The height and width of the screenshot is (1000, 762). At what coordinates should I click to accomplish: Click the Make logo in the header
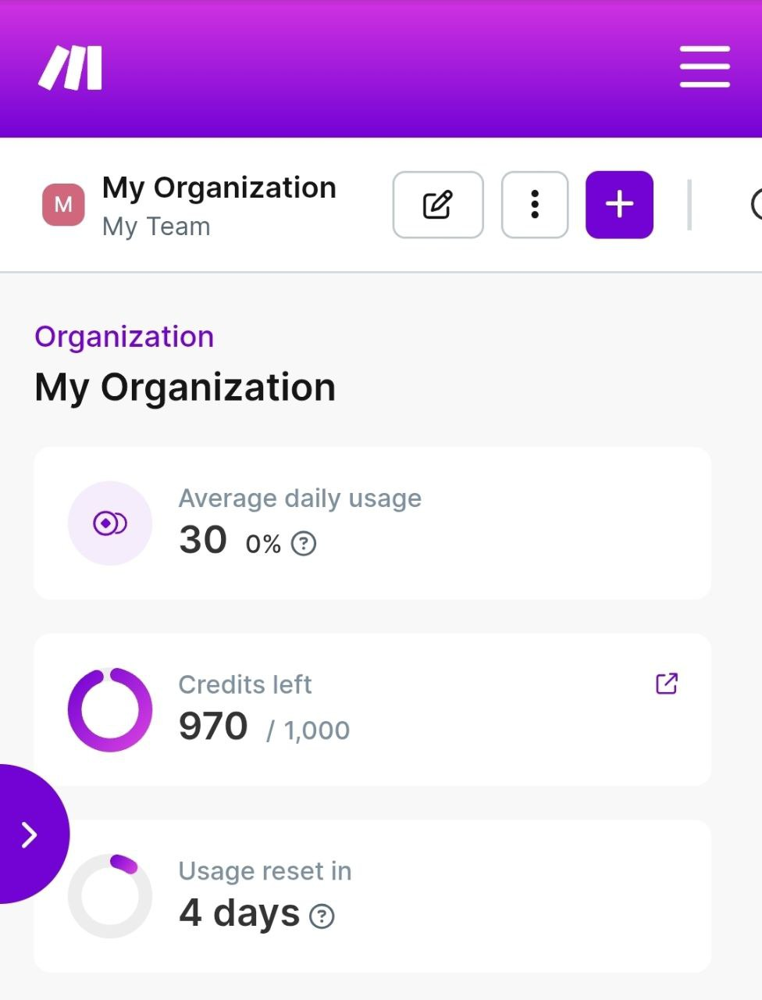(71, 69)
